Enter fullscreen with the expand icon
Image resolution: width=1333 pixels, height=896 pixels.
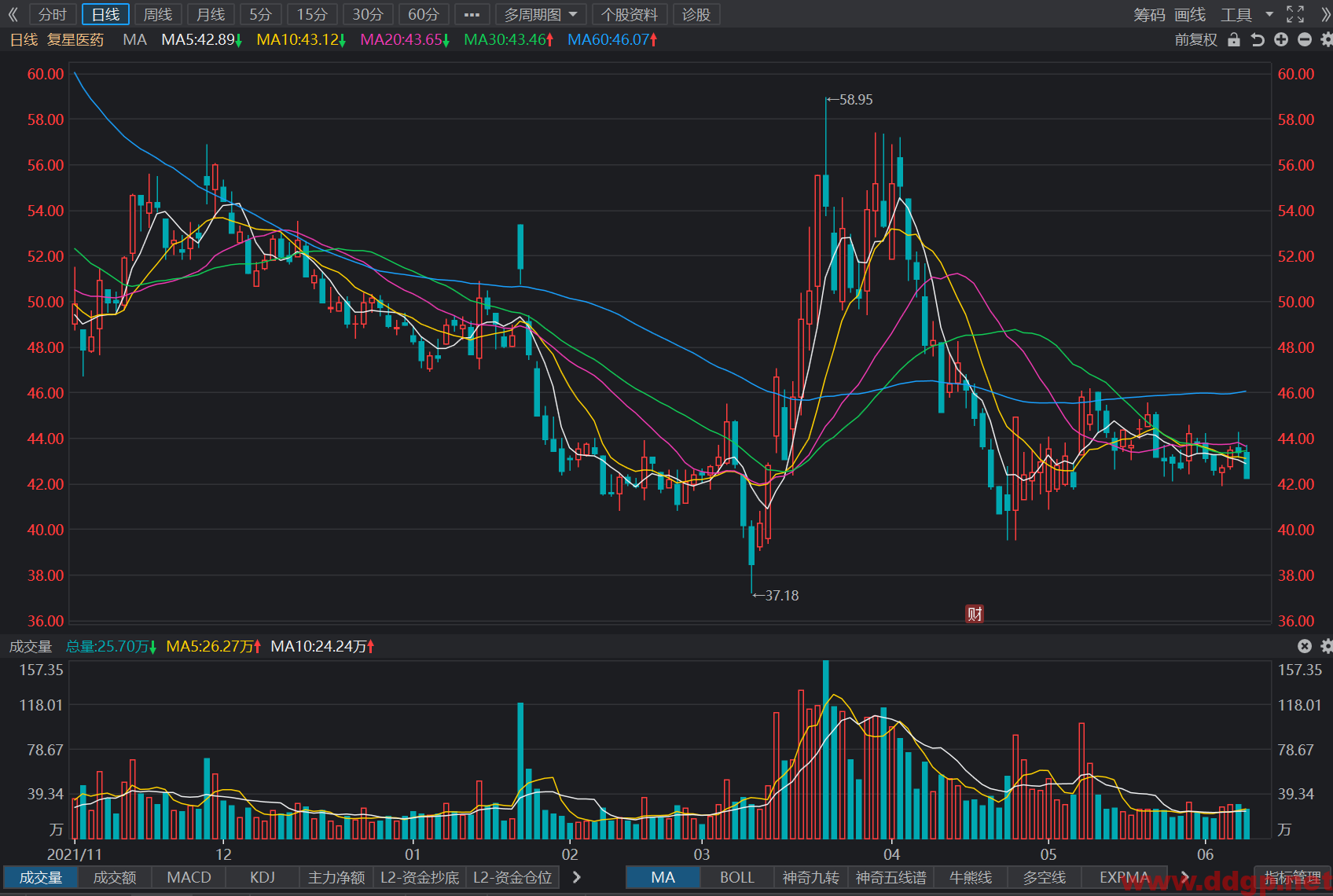(1295, 14)
